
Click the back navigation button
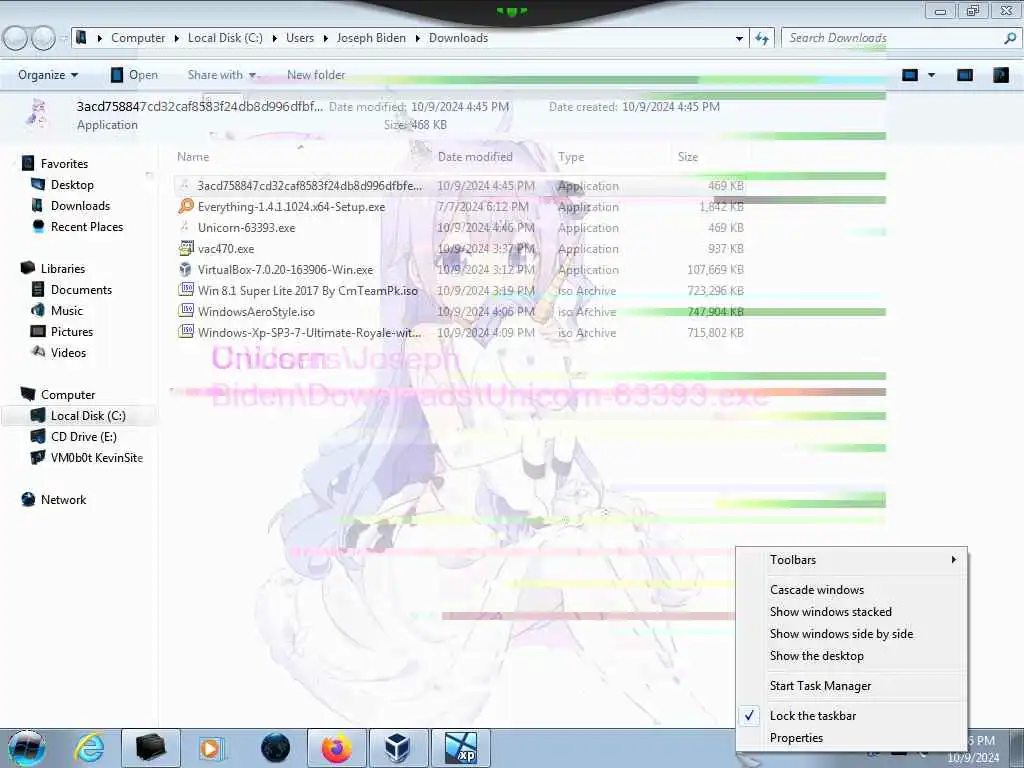point(15,39)
